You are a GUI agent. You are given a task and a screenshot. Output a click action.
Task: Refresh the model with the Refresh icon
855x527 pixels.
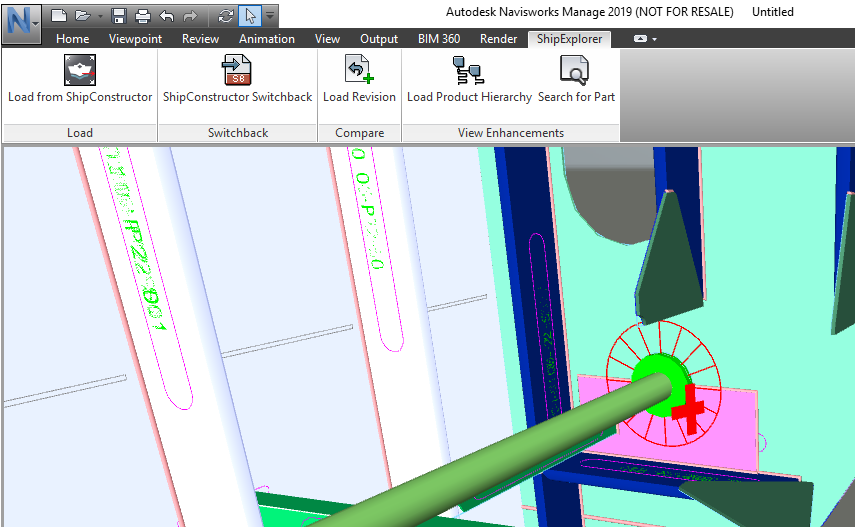click(225, 16)
